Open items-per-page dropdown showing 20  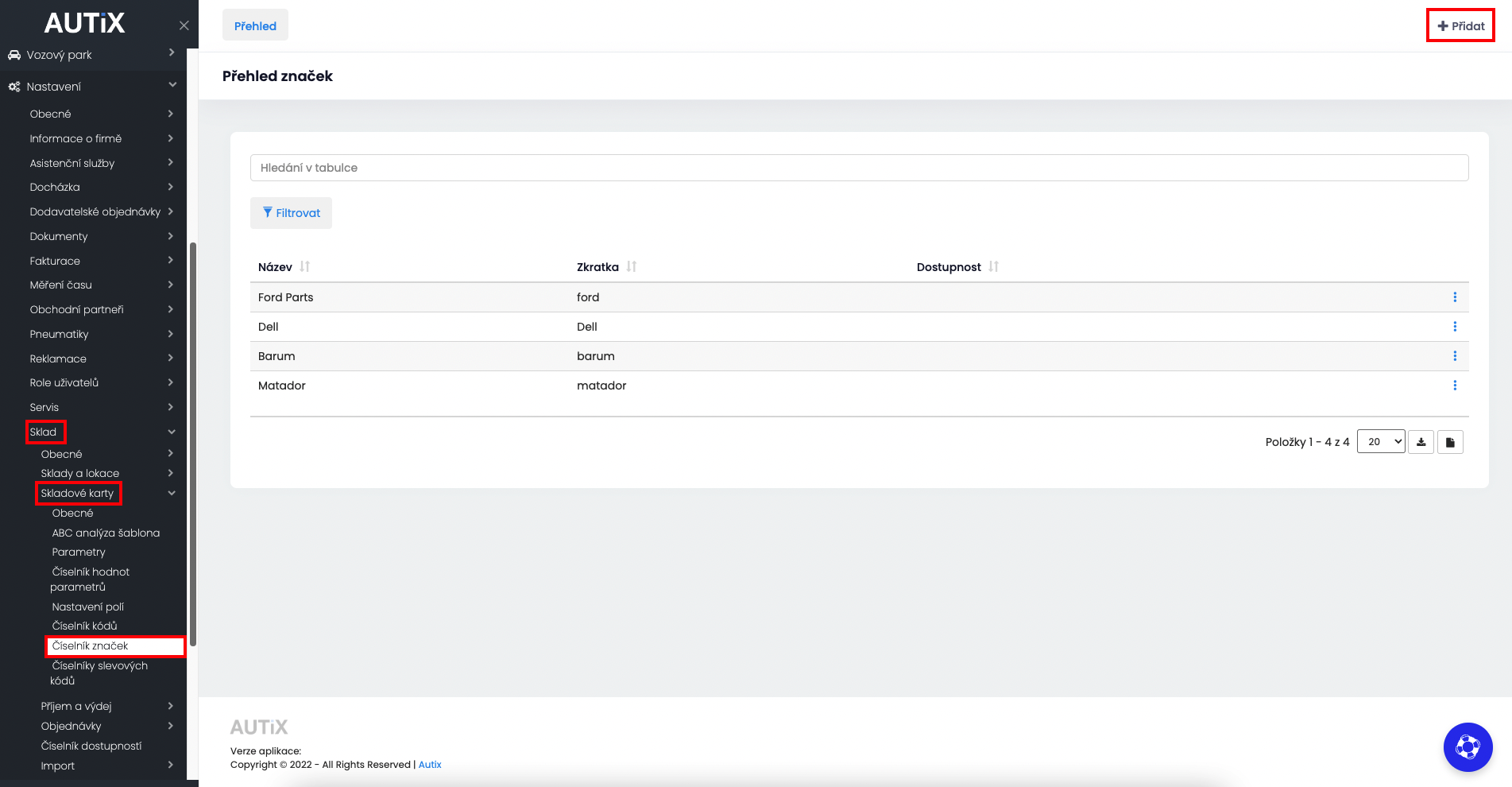coord(1381,442)
